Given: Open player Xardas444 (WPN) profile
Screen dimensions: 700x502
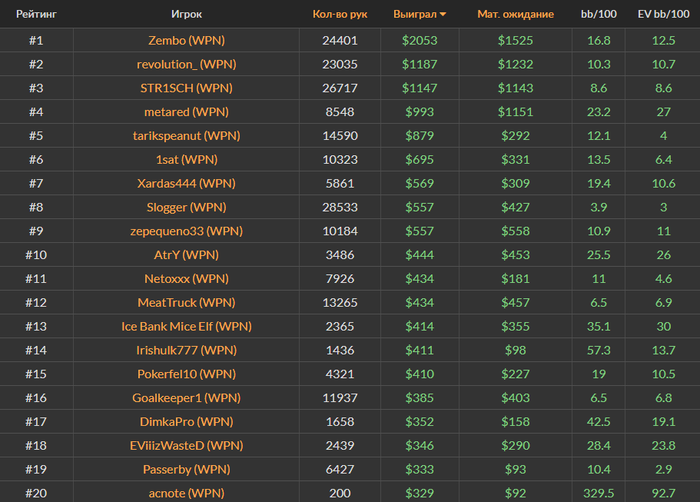Looking at the screenshot, I should pyautogui.click(x=187, y=184).
